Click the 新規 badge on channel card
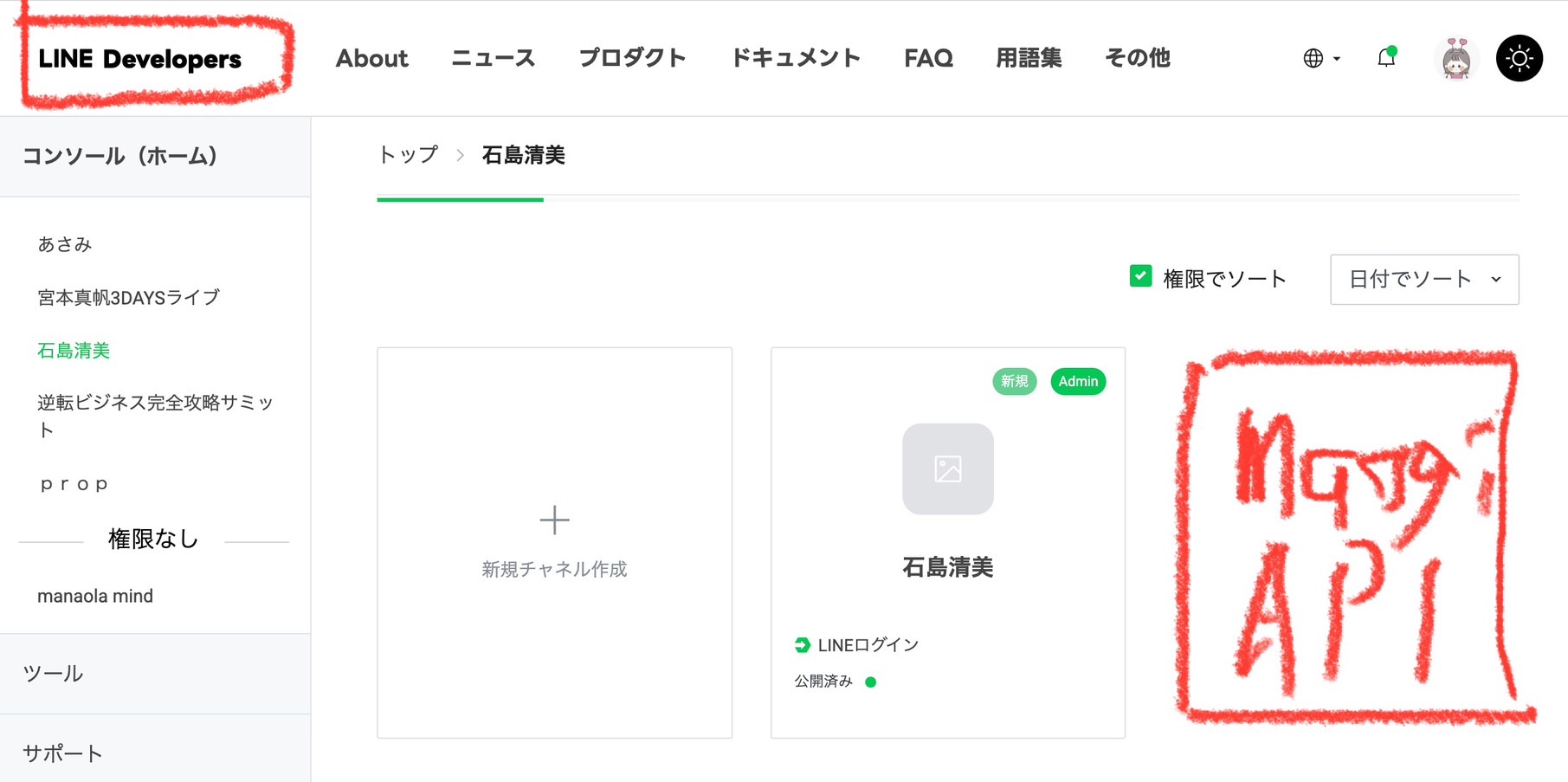Image resolution: width=1568 pixels, height=782 pixels. pyautogui.click(x=1015, y=381)
